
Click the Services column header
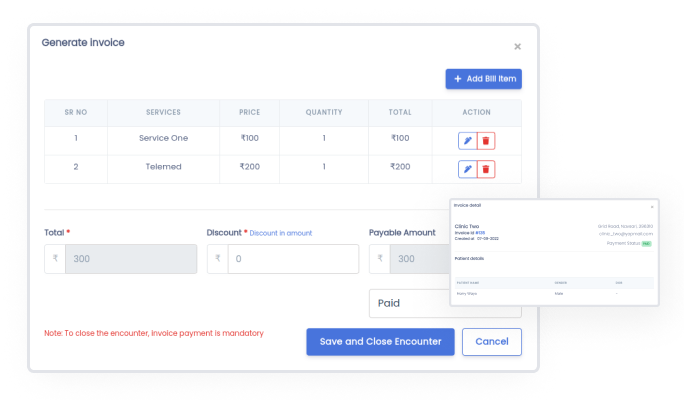point(163,113)
